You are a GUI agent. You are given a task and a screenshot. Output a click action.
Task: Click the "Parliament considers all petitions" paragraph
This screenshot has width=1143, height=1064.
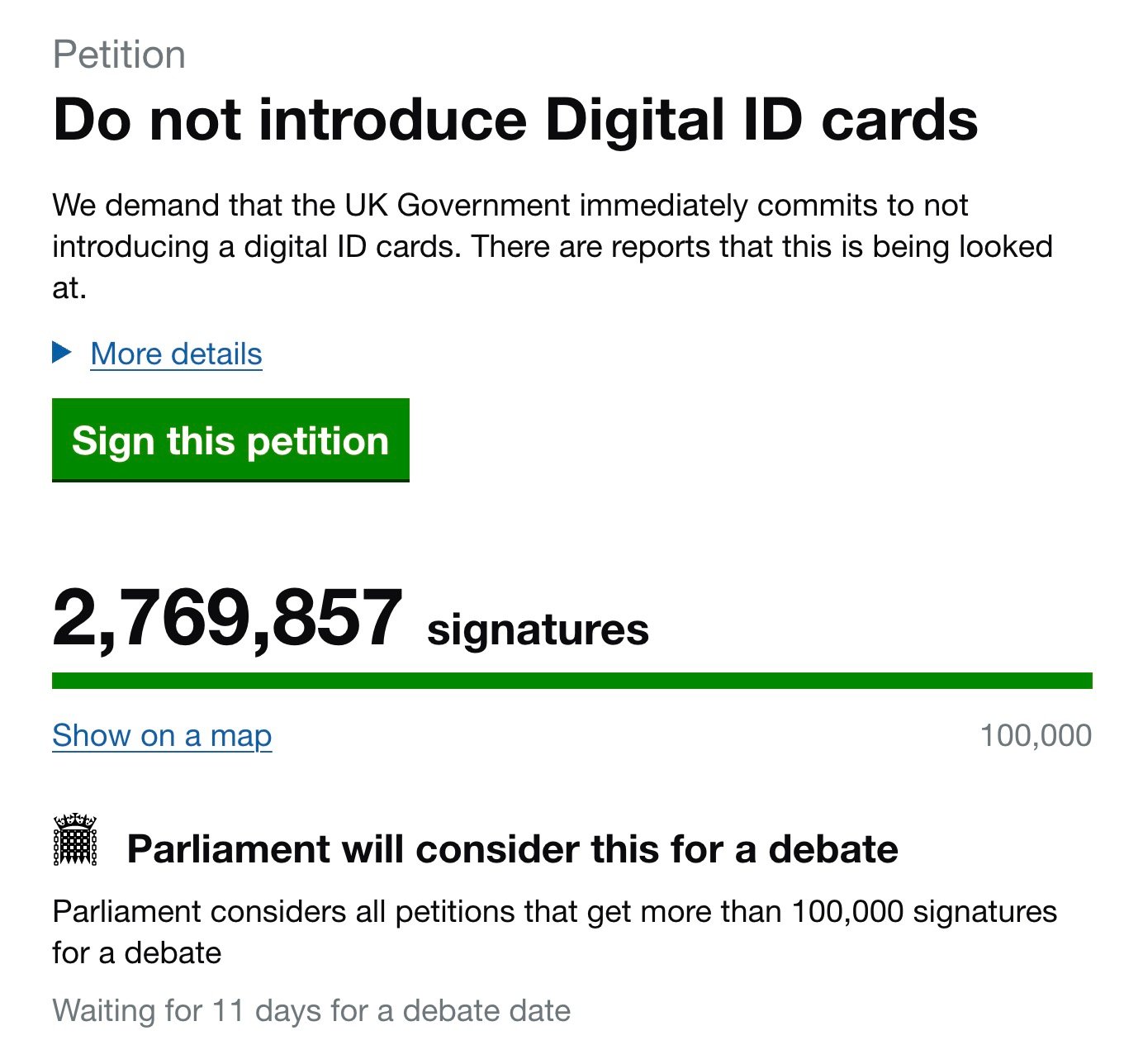[554, 912]
